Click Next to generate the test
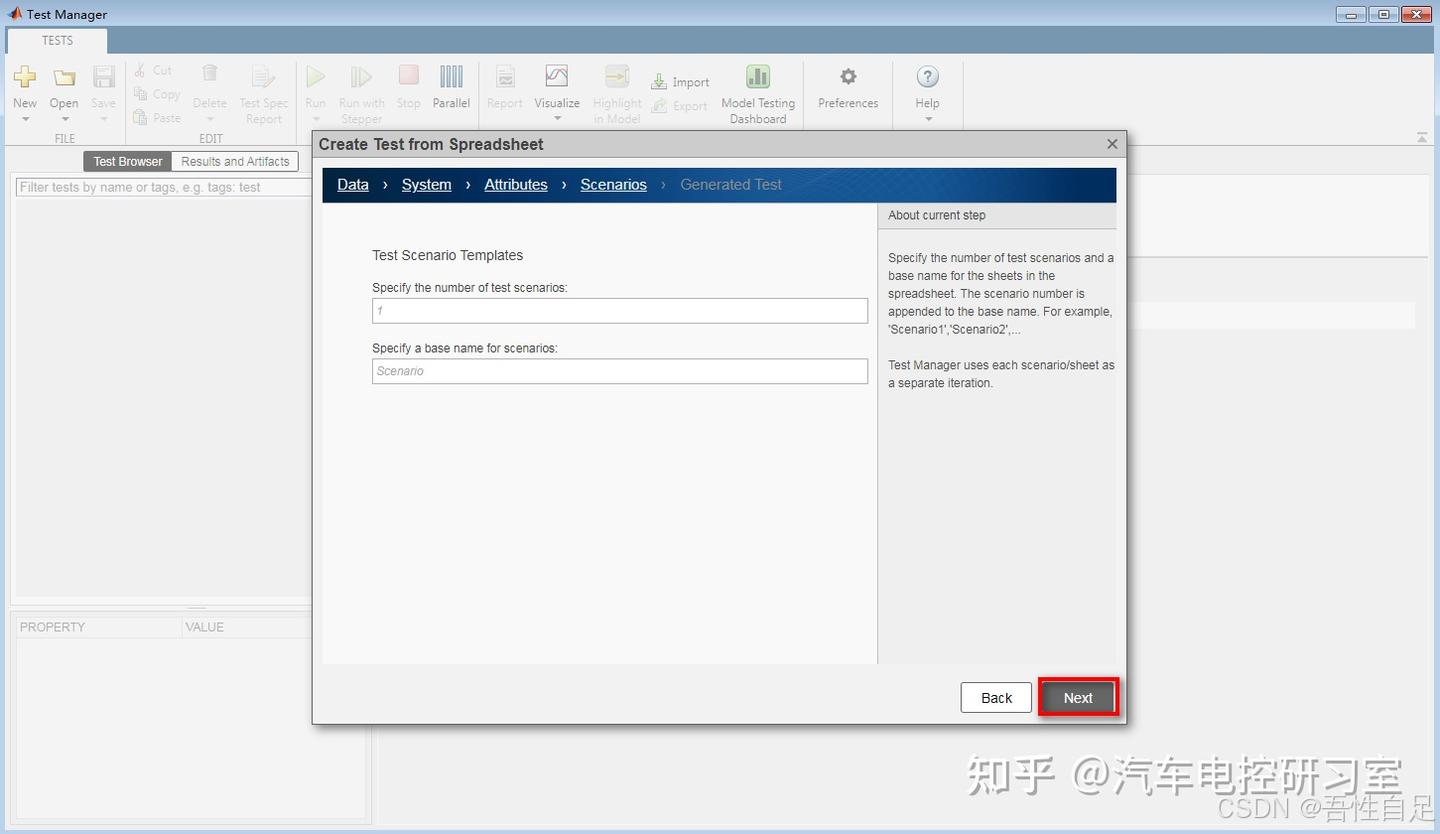 (1077, 697)
